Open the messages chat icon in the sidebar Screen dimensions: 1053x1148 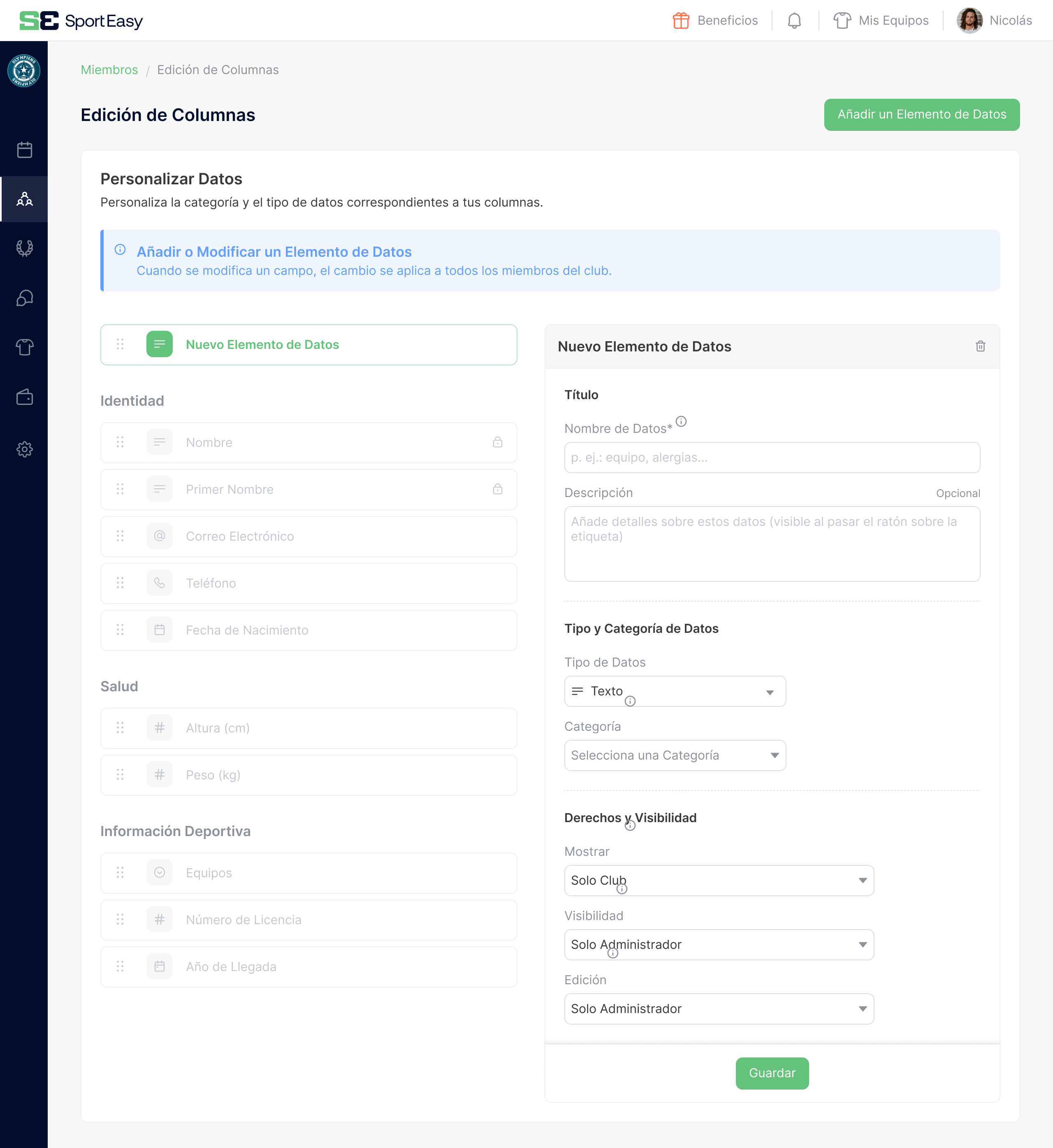(24, 297)
